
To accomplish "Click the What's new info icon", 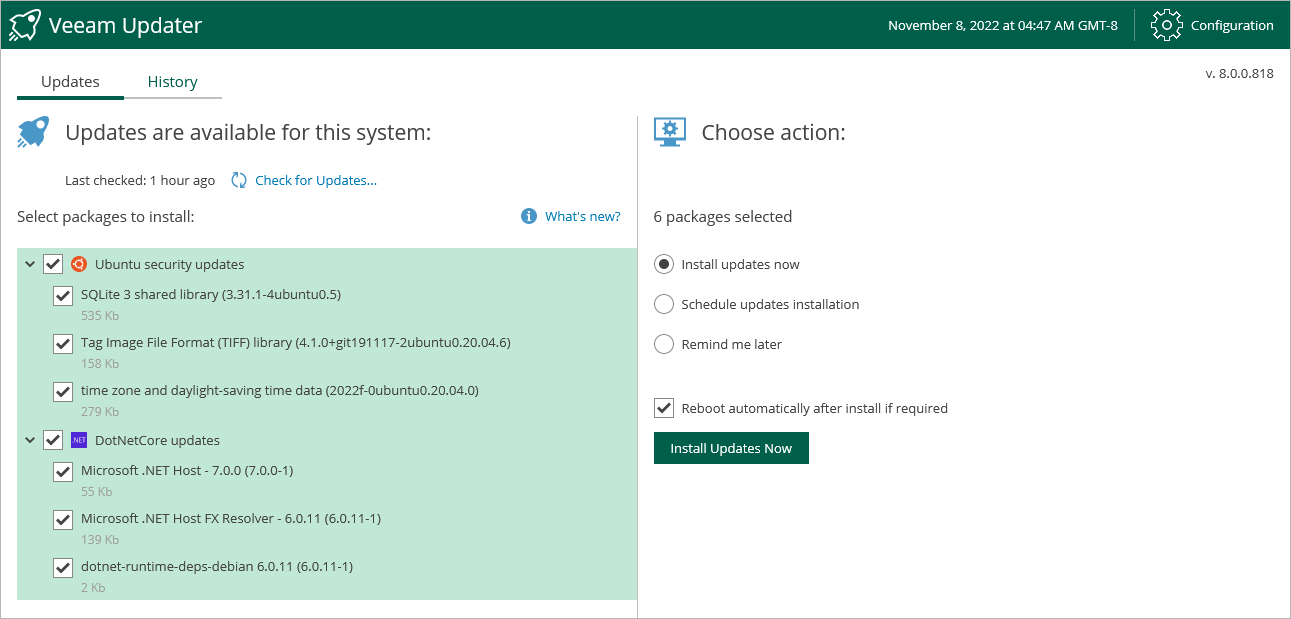I will 529,216.
